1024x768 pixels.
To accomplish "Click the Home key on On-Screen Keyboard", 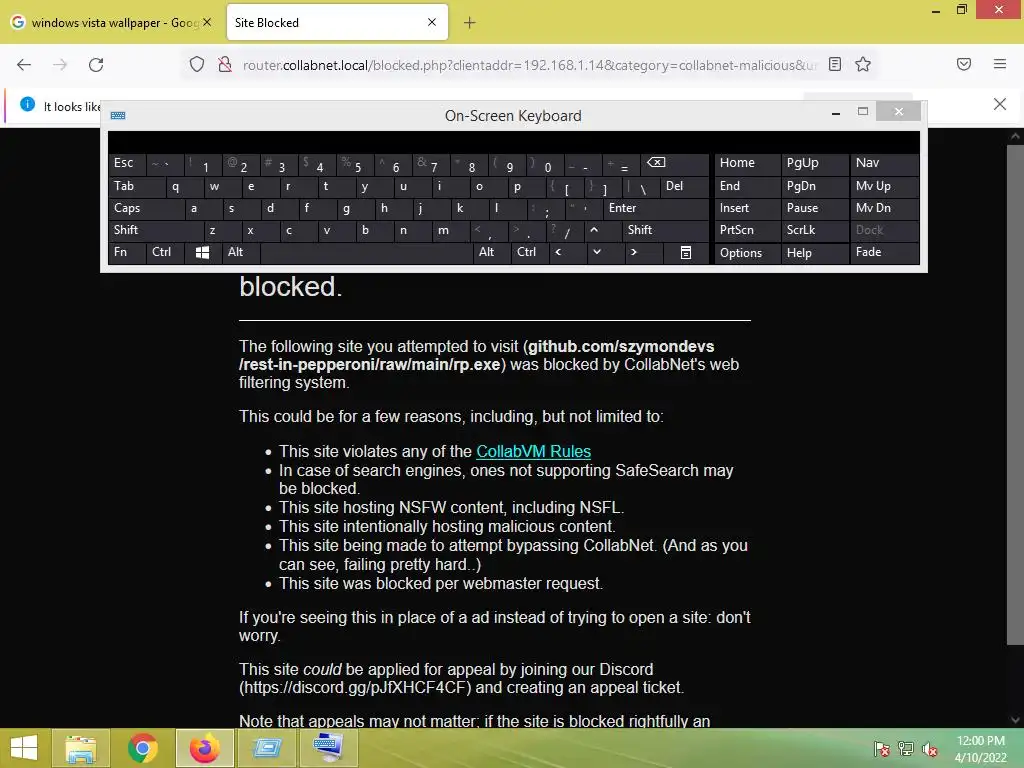I will [747, 163].
